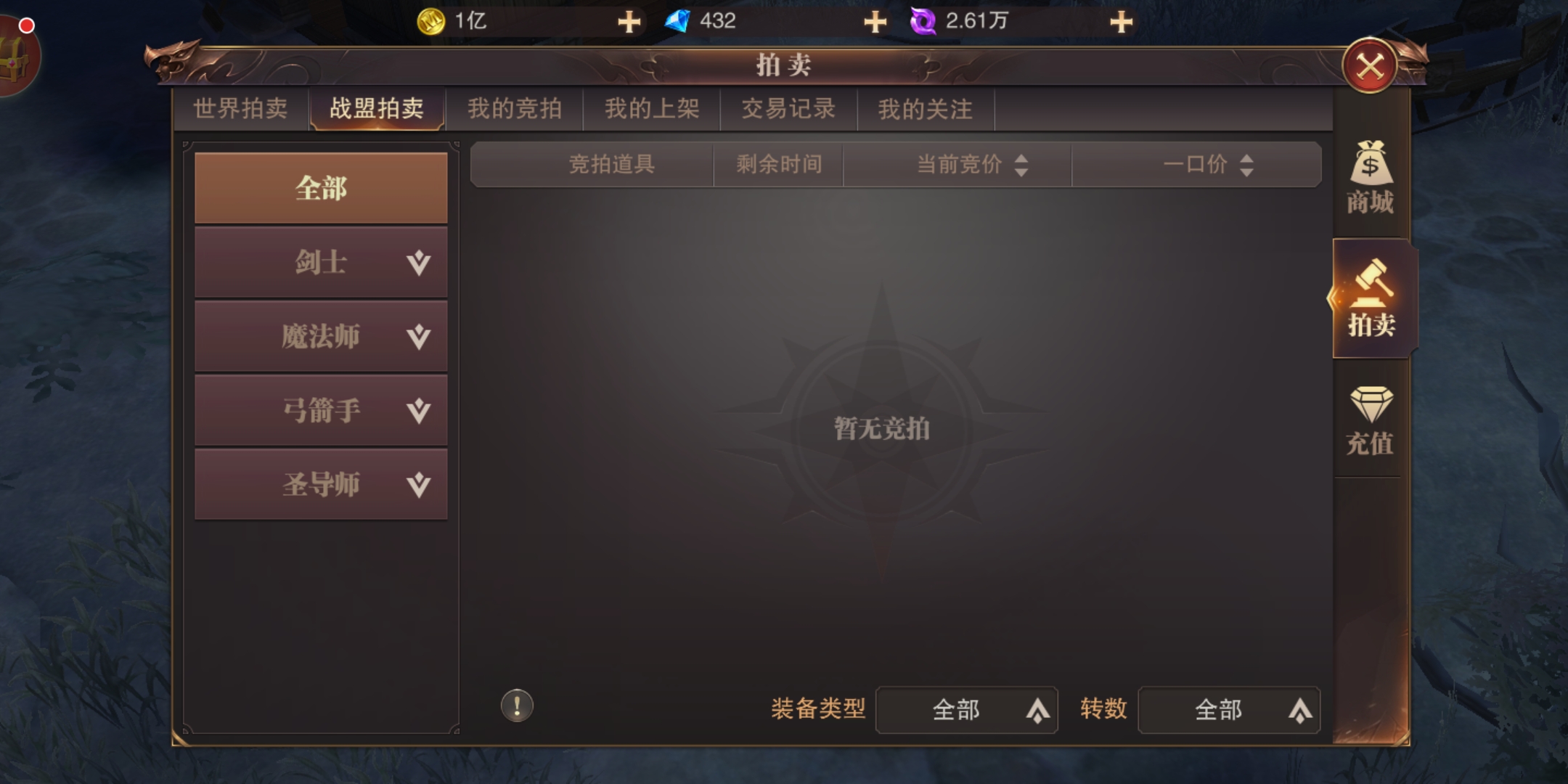Viewport: 1568px width, 784px height.
Task: Select the 全部 category button
Action: (321, 188)
